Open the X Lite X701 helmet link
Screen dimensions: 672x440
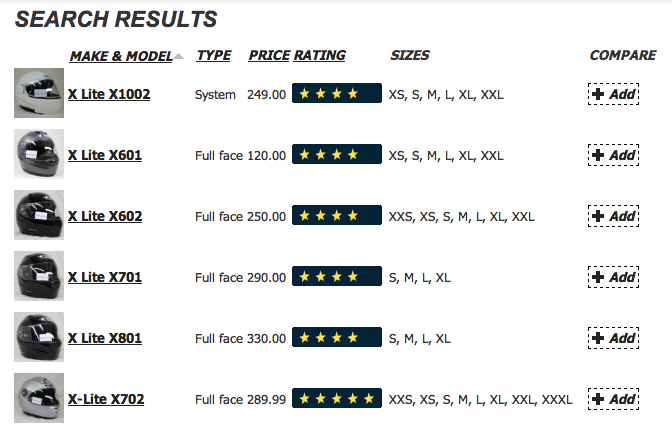105,277
